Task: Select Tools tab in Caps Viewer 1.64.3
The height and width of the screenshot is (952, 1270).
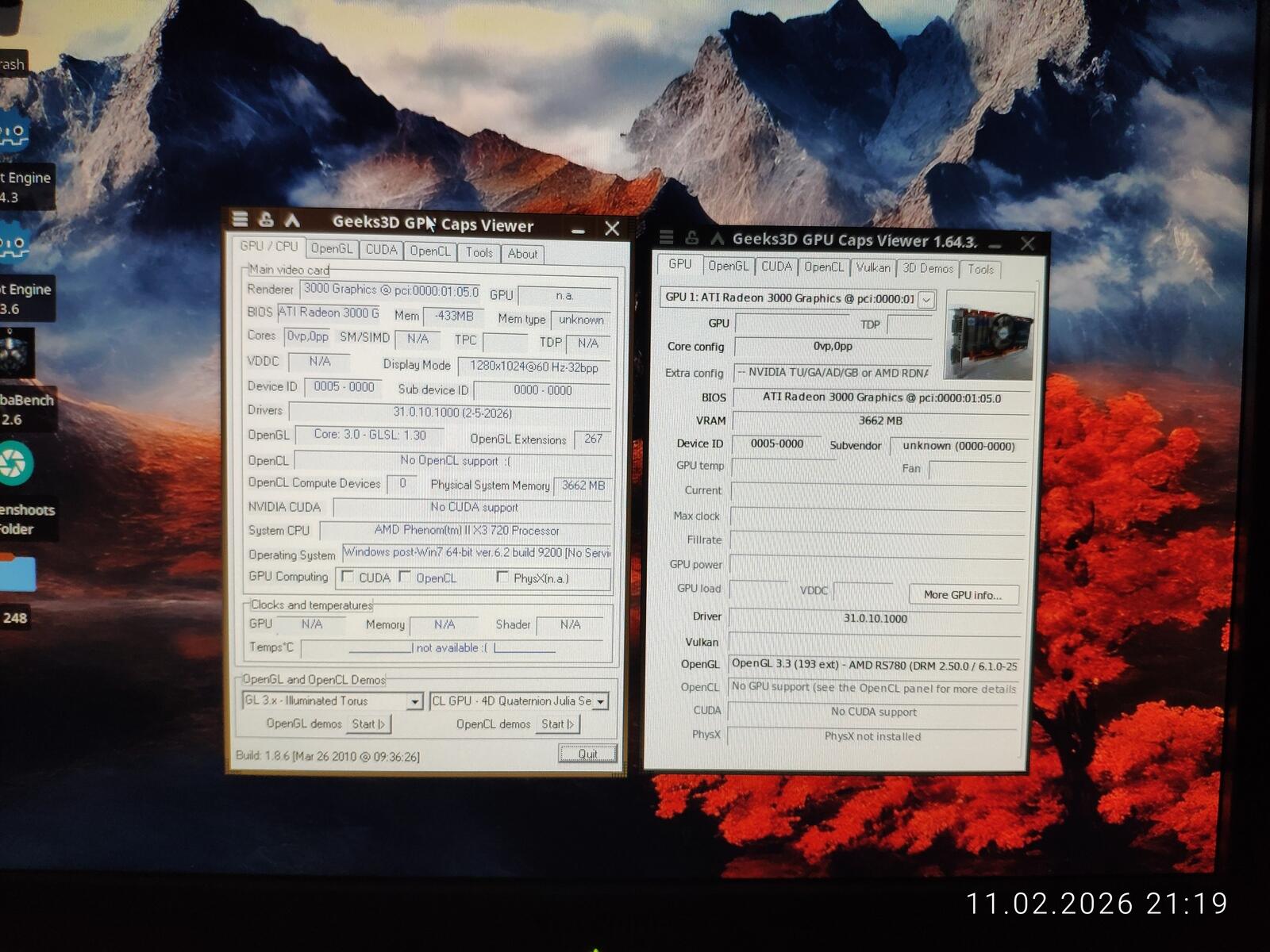Action: tap(980, 270)
